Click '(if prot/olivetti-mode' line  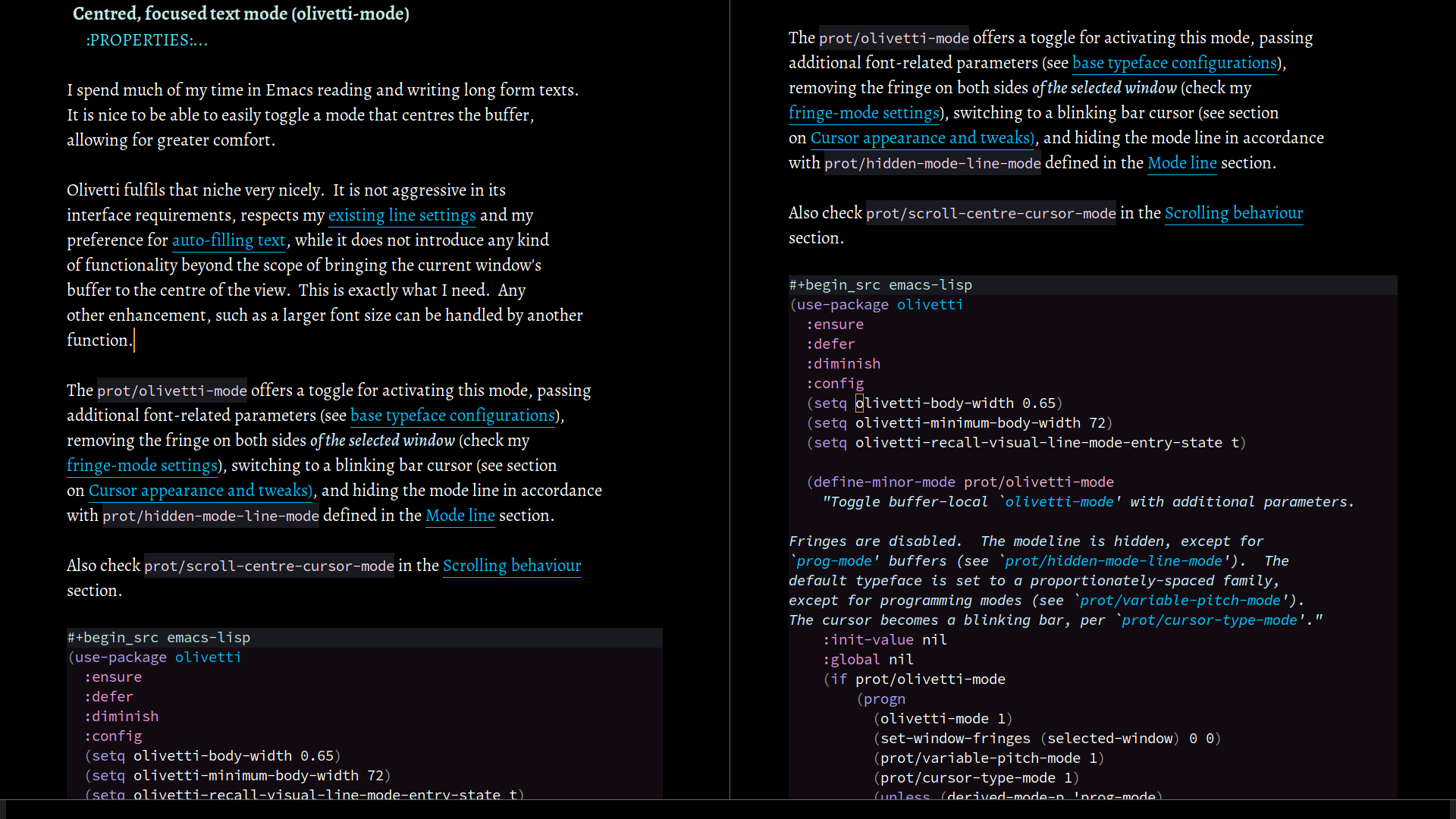click(915, 679)
